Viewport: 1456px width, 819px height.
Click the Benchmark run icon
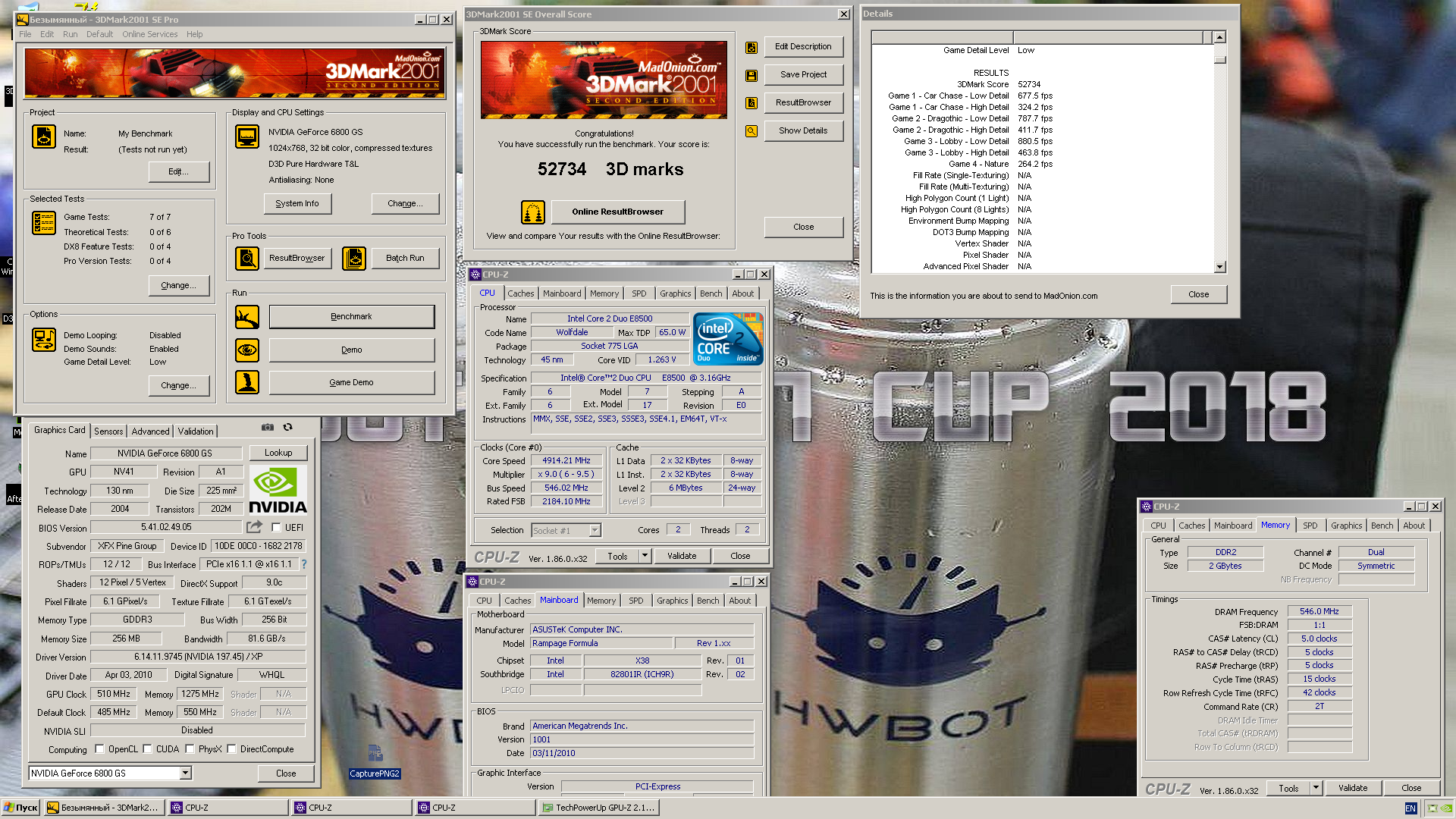247,317
